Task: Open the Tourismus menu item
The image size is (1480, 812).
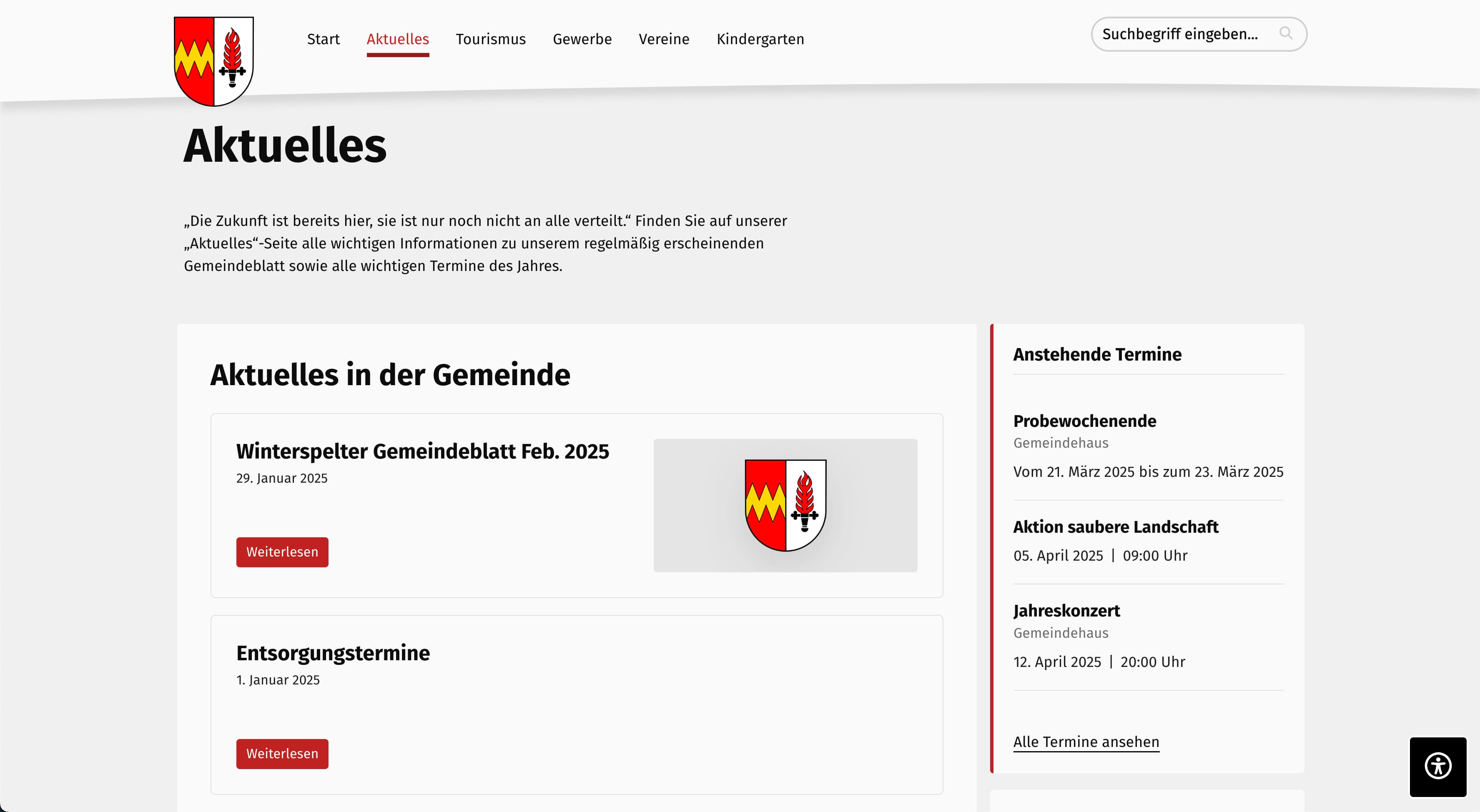Action: [x=491, y=39]
